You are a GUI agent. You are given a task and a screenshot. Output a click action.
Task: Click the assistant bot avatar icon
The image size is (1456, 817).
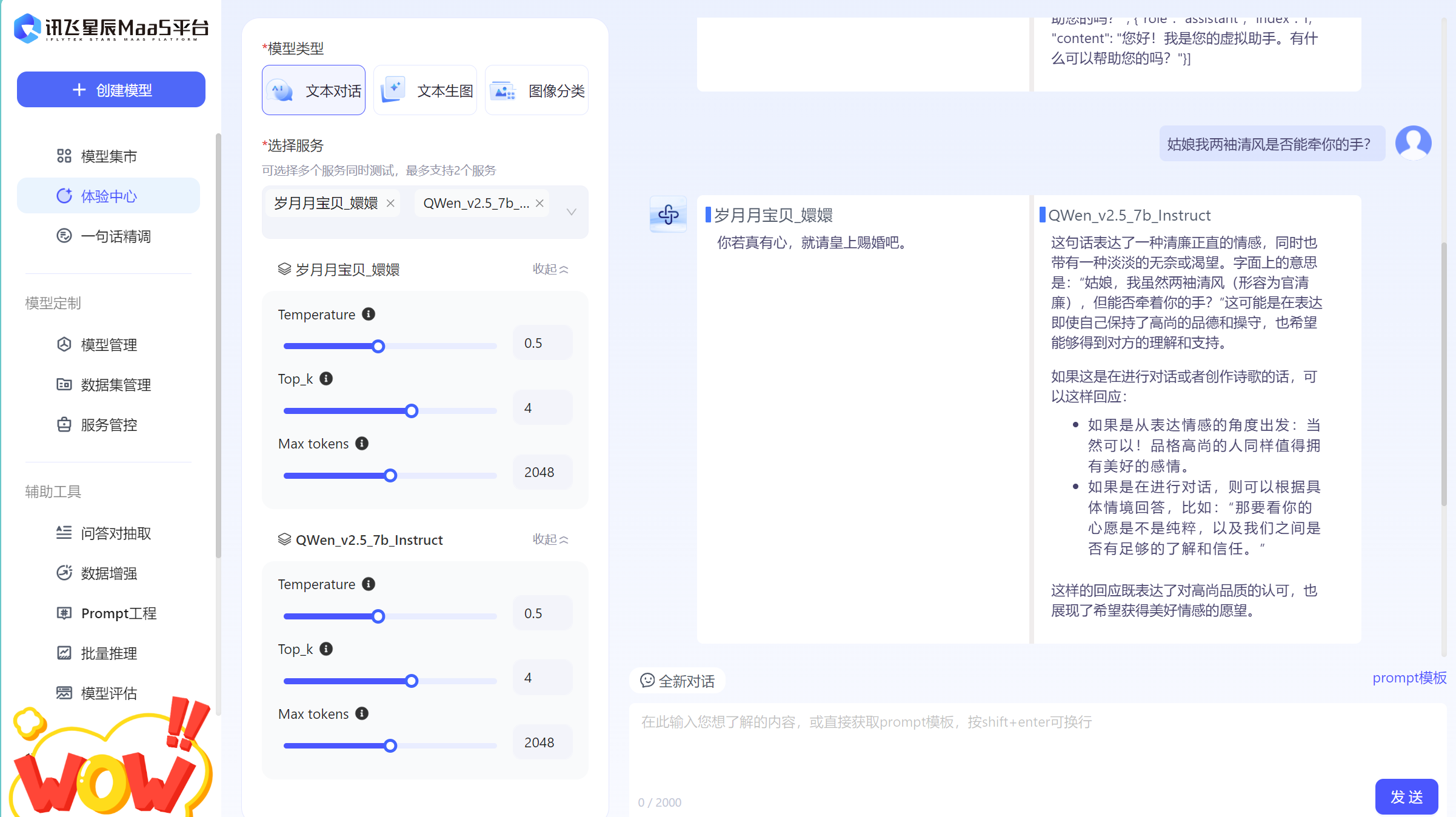pos(668,214)
